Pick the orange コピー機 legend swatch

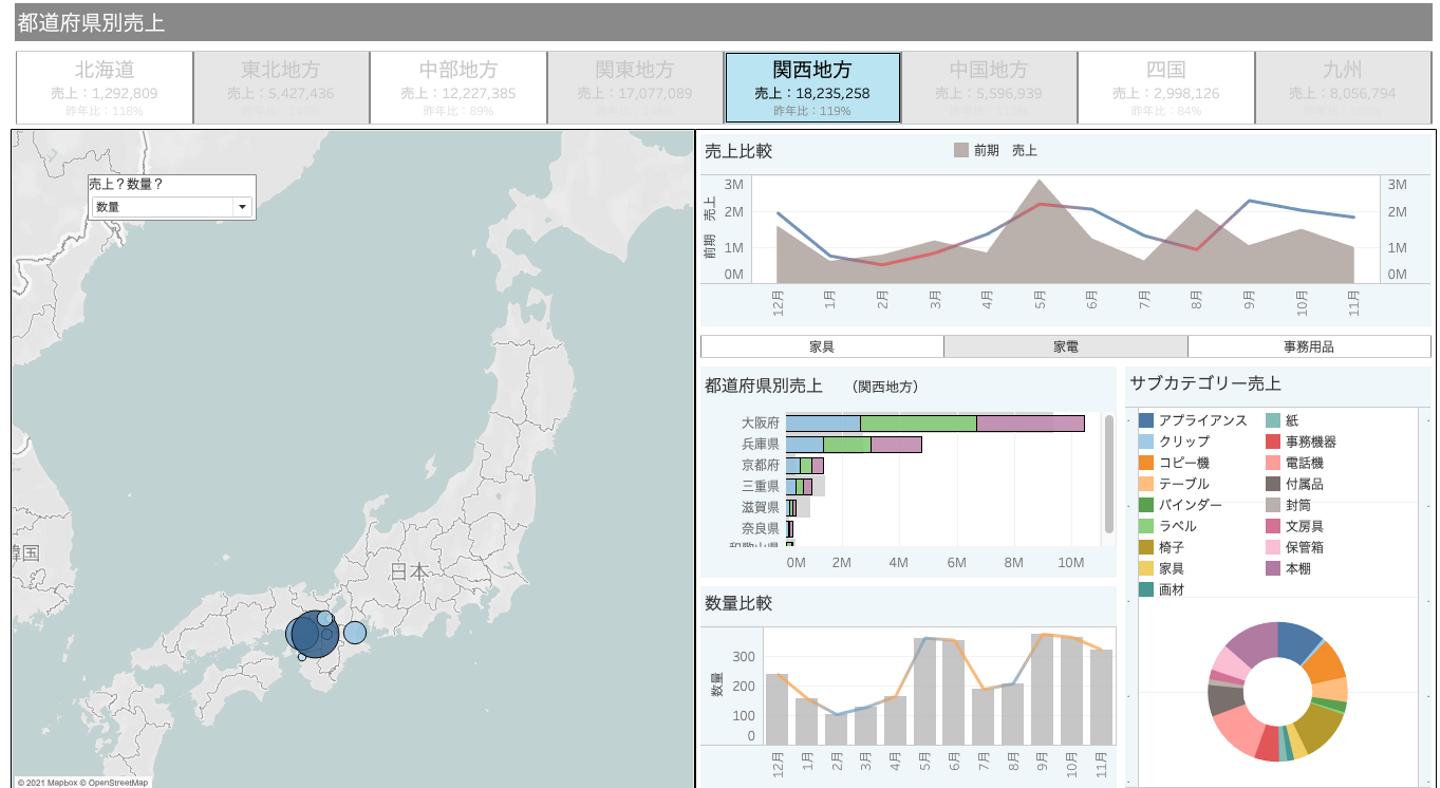(1146, 463)
